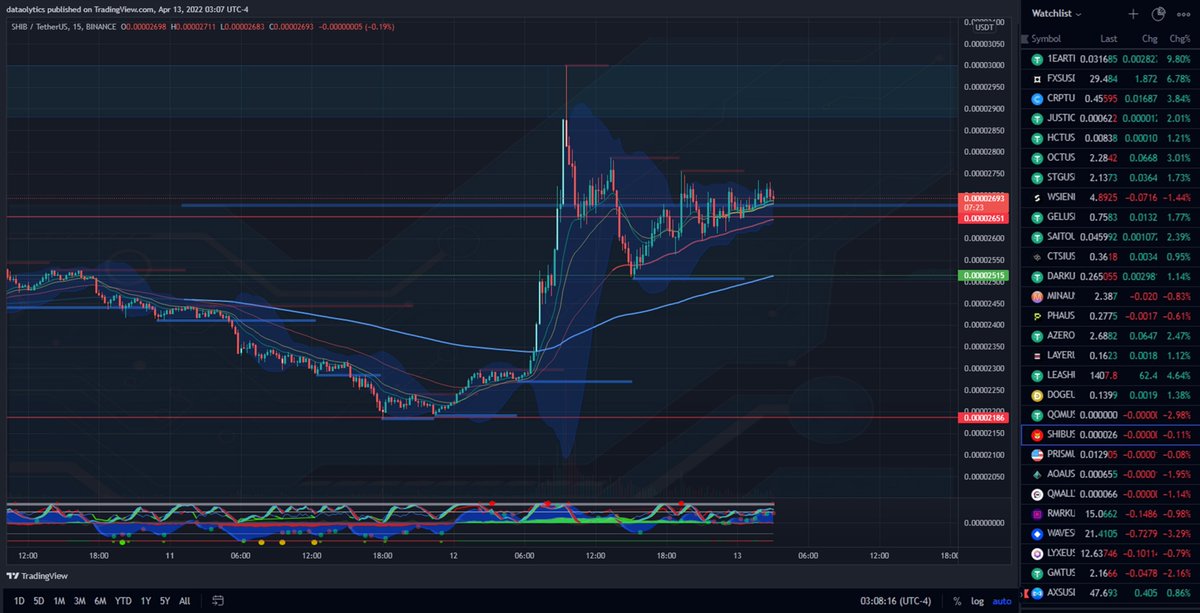This screenshot has height=613, width=1200.
Task: Select the WAVES watchlist row
Action: point(1110,533)
